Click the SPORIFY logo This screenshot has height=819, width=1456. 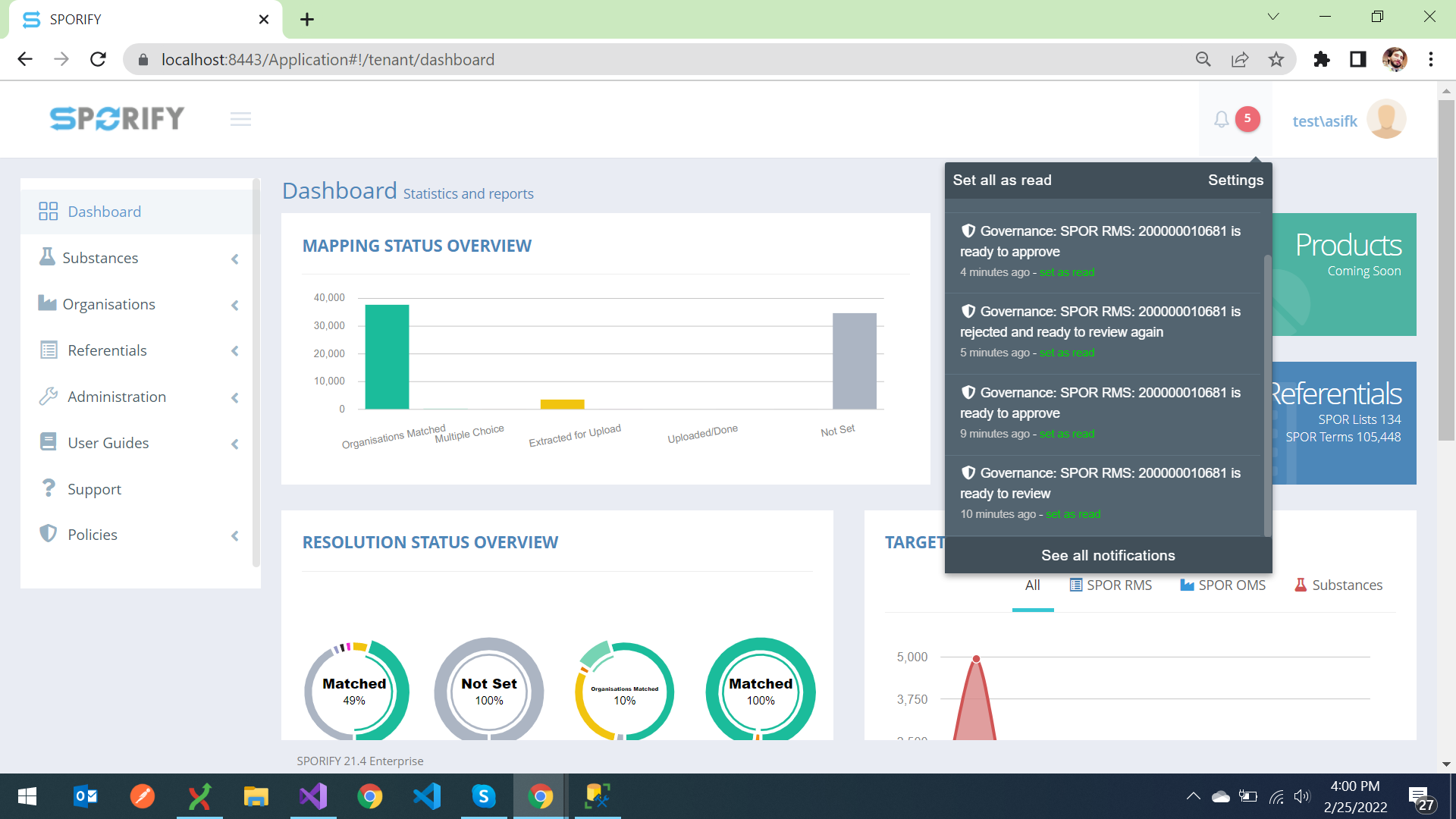[116, 118]
